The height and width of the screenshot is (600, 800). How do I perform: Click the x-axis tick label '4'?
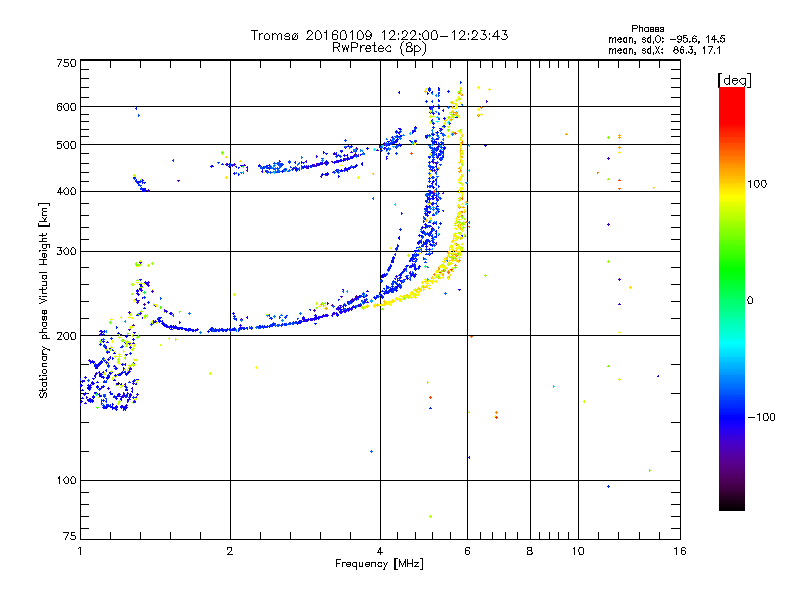380,552
